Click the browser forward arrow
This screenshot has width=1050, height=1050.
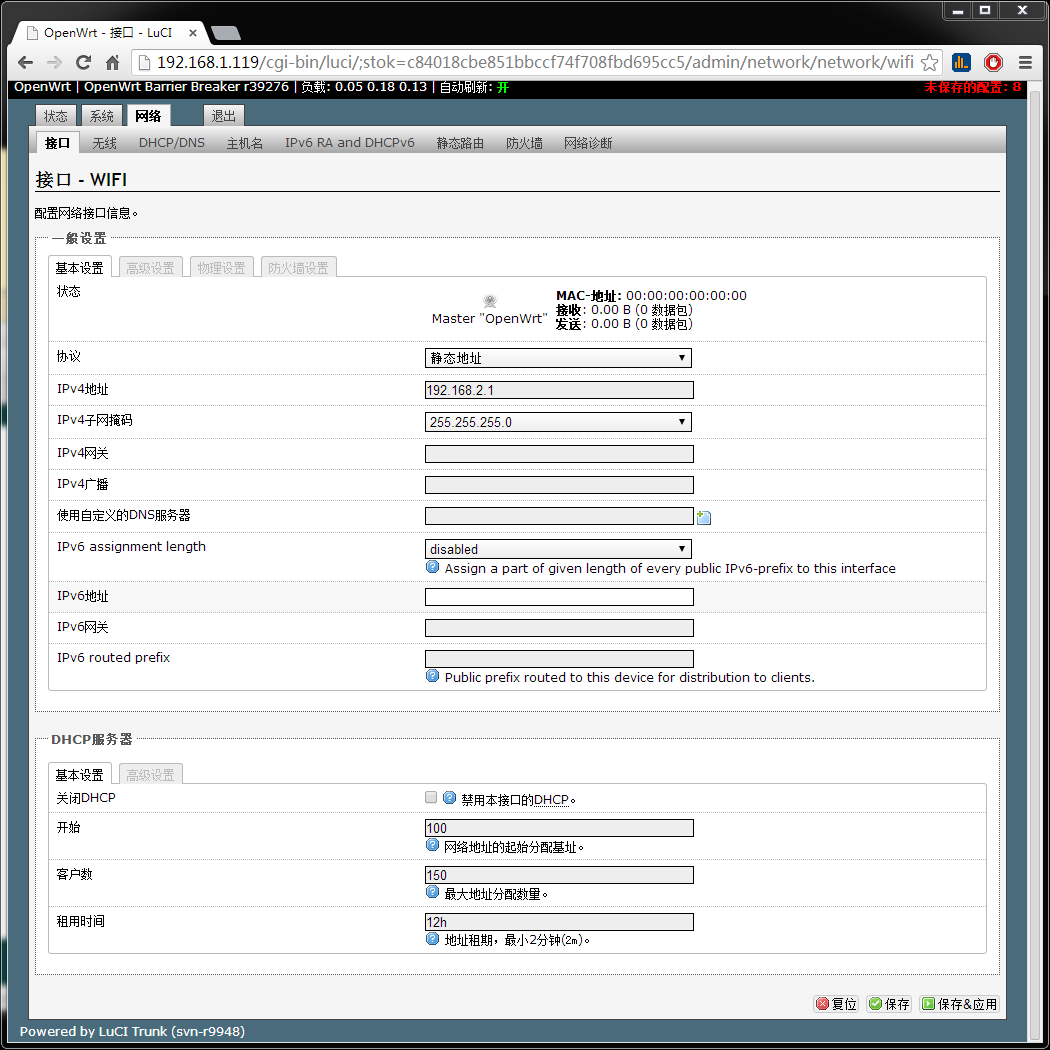[54, 62]
